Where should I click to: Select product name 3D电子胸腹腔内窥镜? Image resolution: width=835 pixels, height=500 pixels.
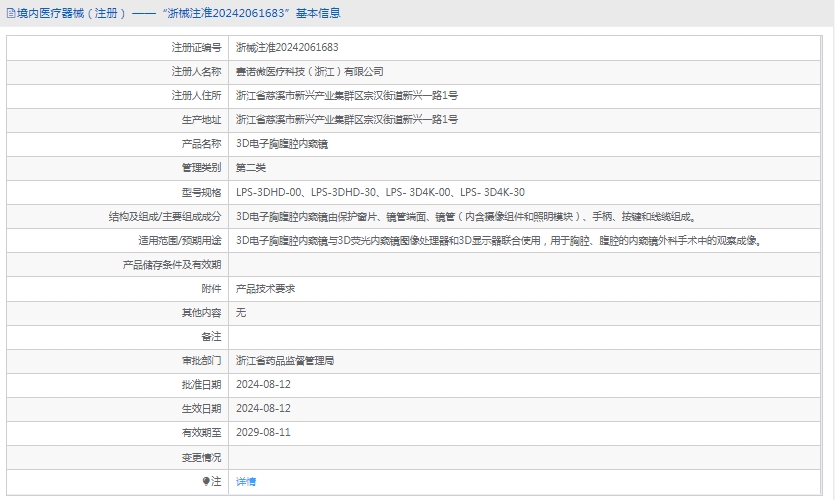[x=281, y=143]
